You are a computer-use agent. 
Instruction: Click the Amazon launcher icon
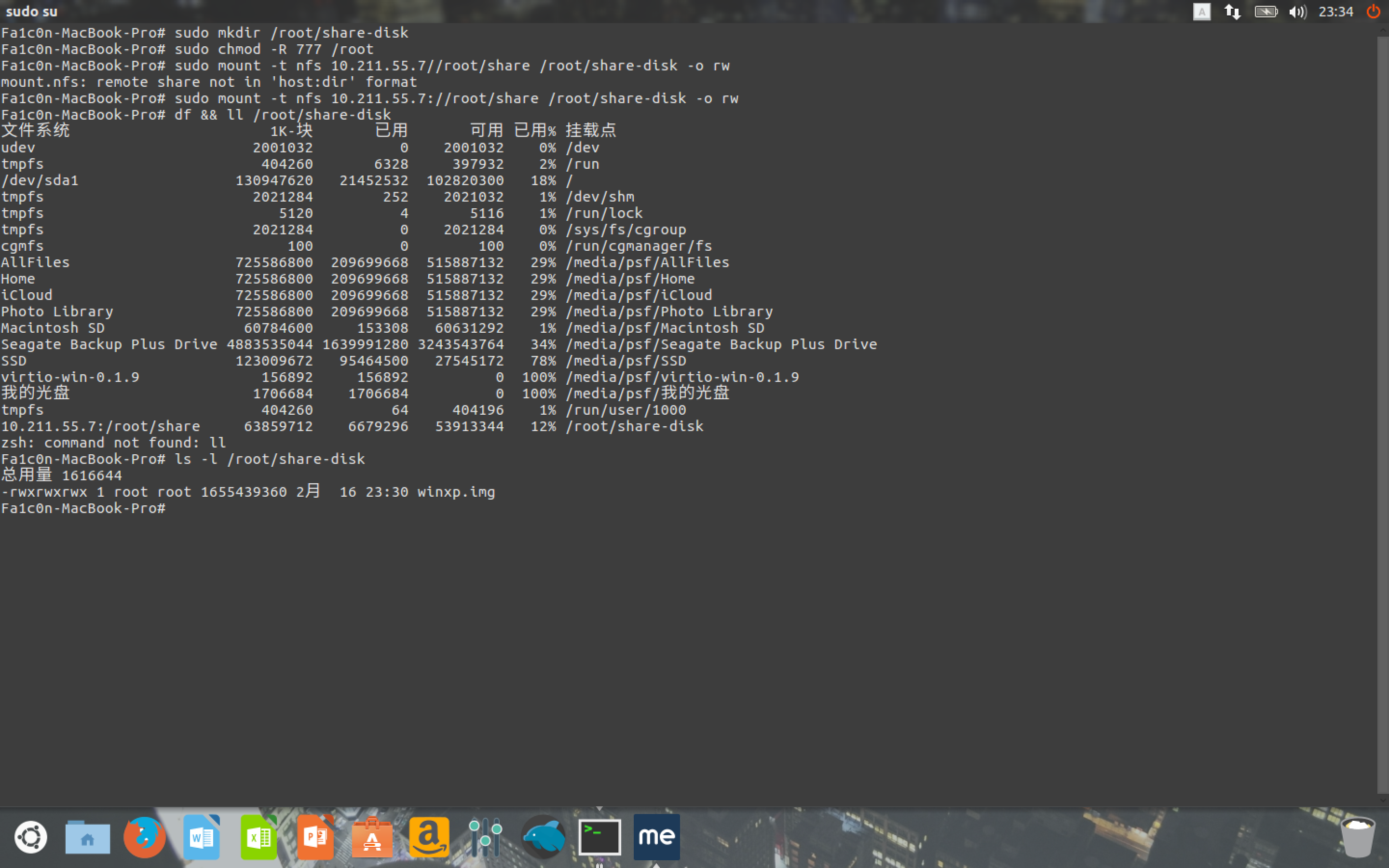point(429,837)
